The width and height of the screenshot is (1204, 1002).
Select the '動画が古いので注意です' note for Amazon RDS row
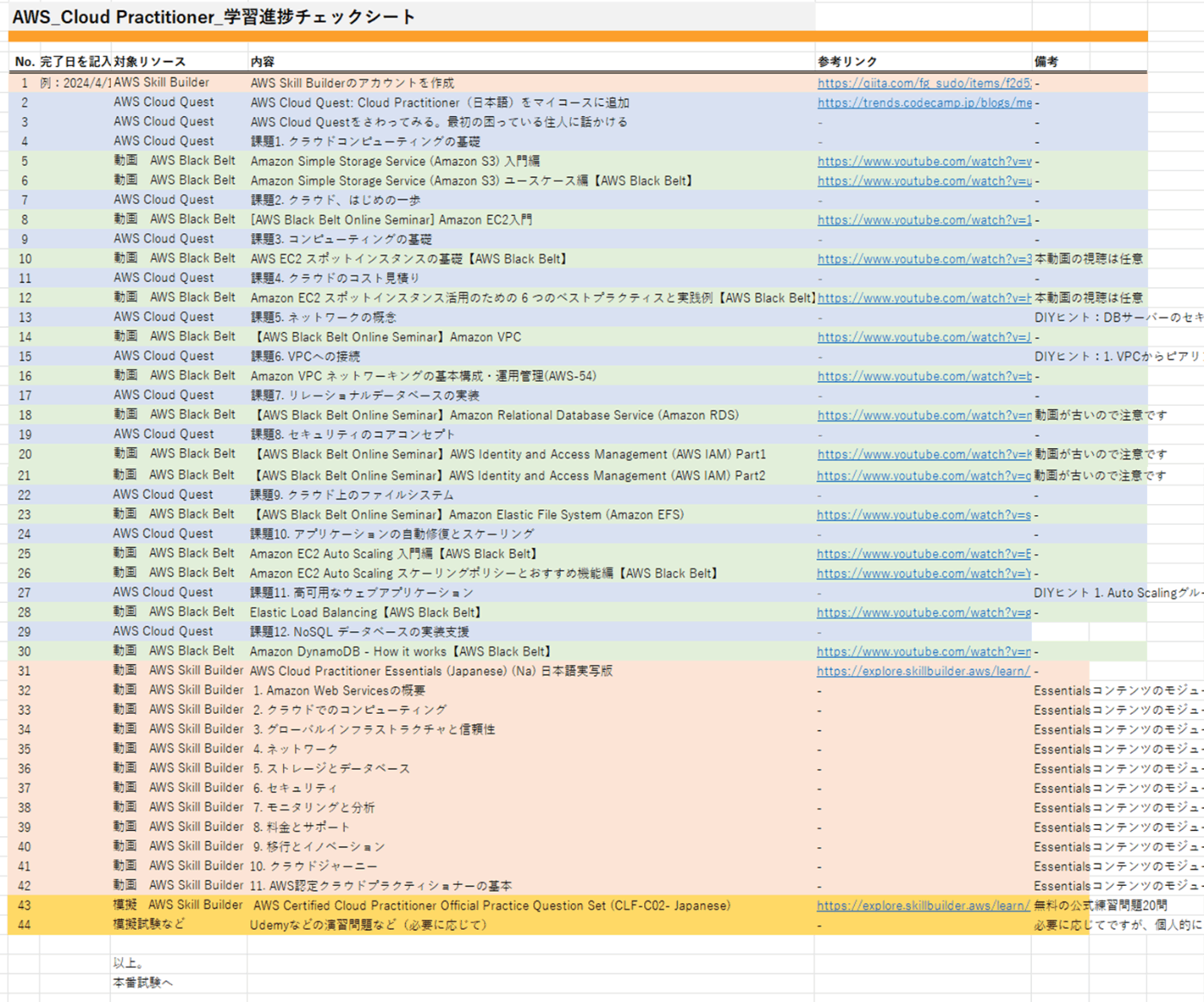1101,415
